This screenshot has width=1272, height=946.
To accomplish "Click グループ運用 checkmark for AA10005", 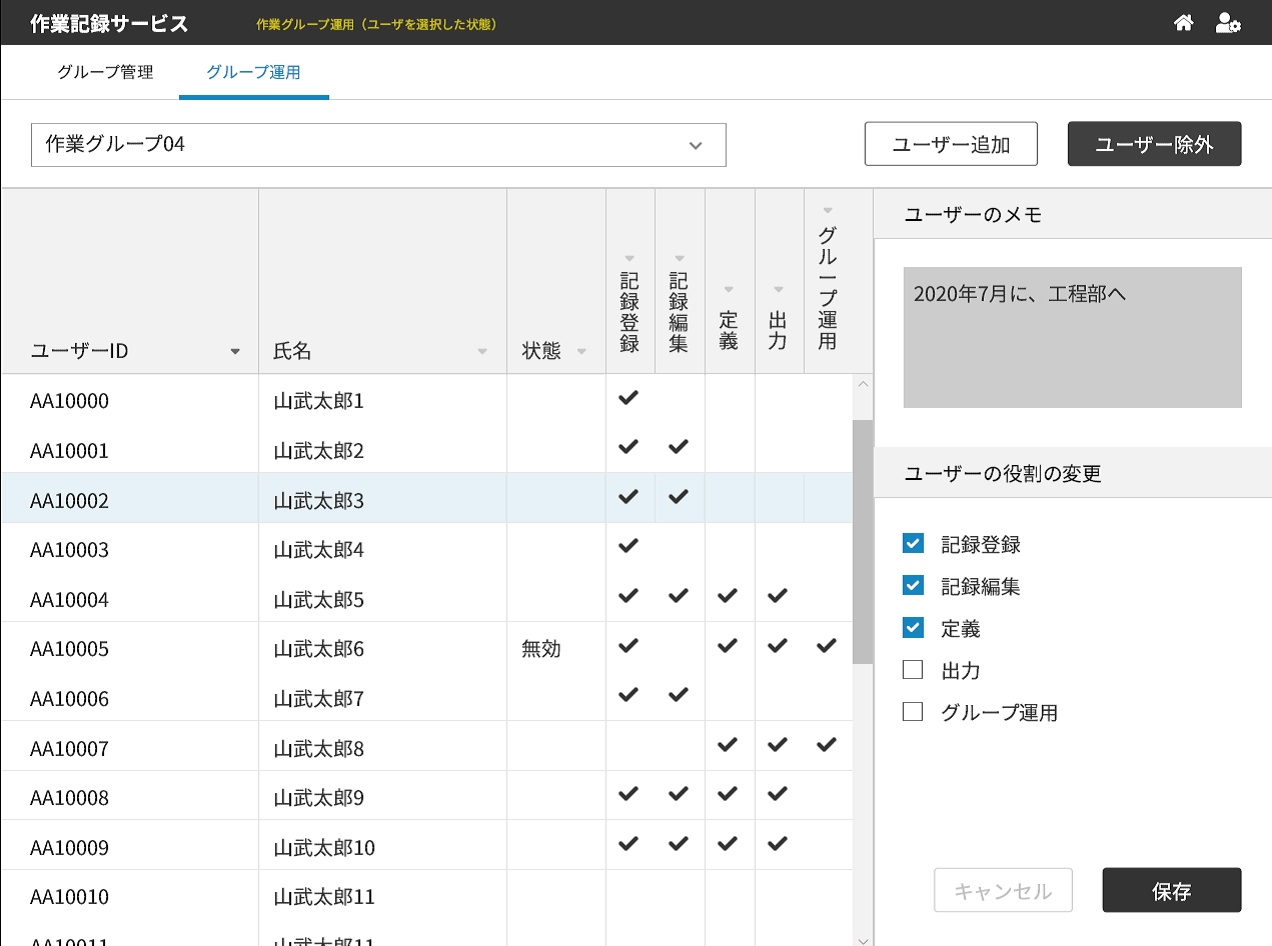I will point(826,645).
